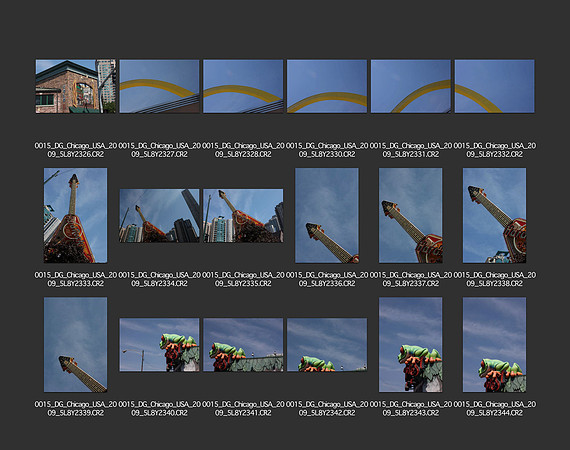Click the filename label ending 5L8Y2331.CR2
Image resolution: width=570 pixels, height=450 pixels.
pos(411,150)
